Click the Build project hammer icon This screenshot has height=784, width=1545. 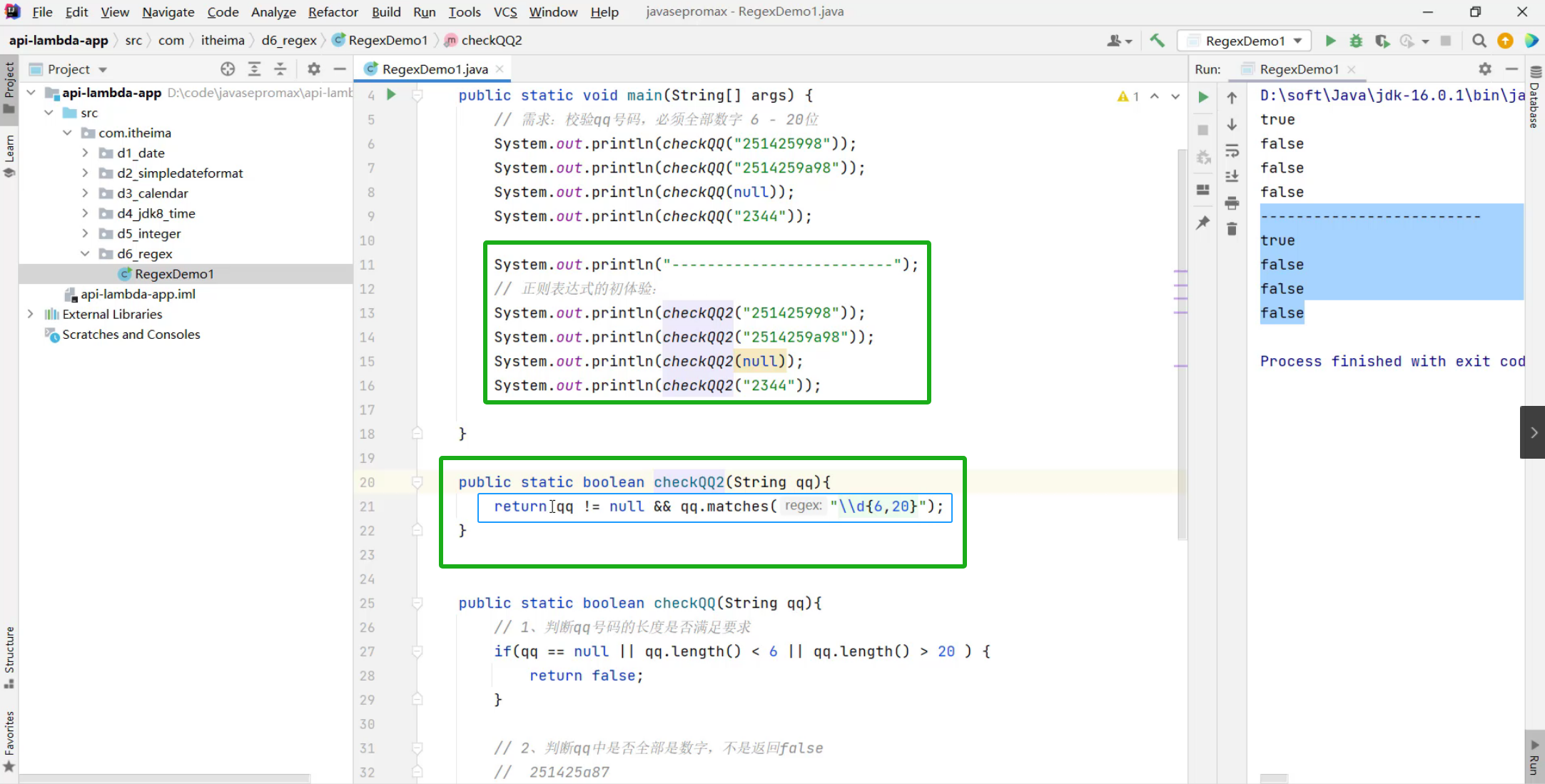tap(1157, 41)
